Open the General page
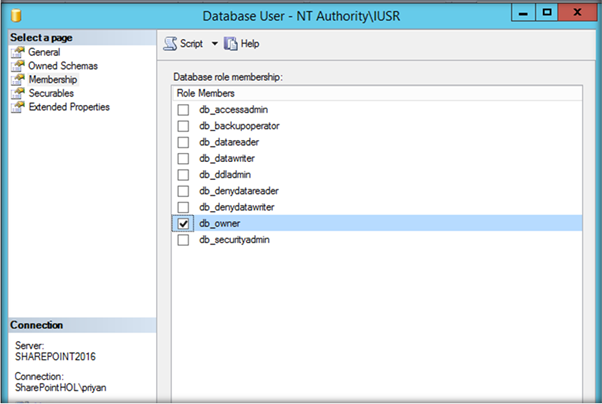The image size is (602, 404). point(44,52)
